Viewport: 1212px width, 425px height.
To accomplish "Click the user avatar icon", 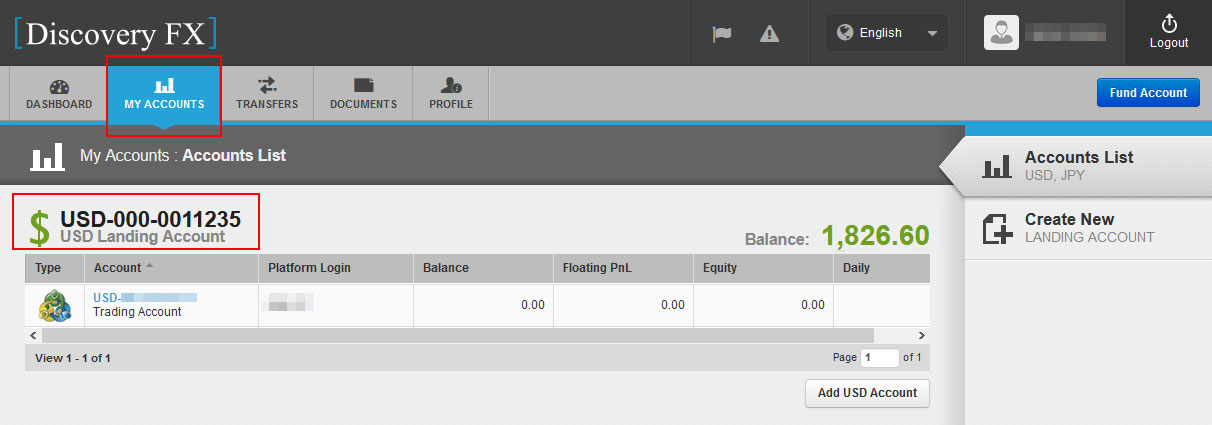I will (x=1000, y=33).
